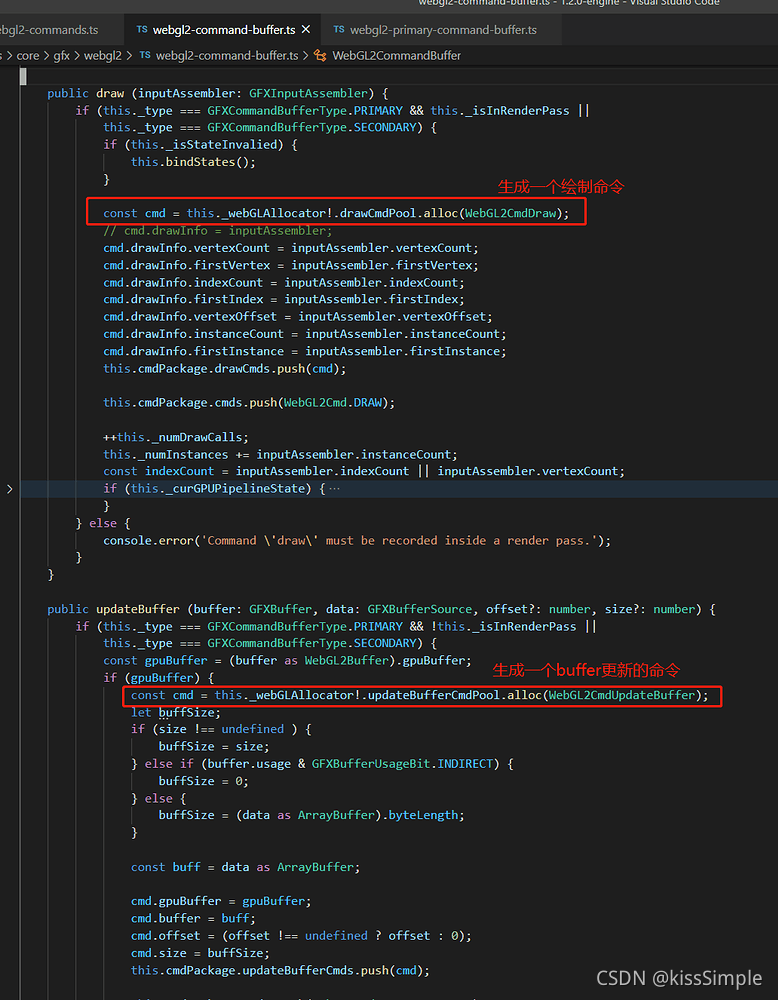The height and width of the screenshot is (1000, 778).
Task: Click '_isStateInvalied' condition text
Action: [x=206, y=145]
